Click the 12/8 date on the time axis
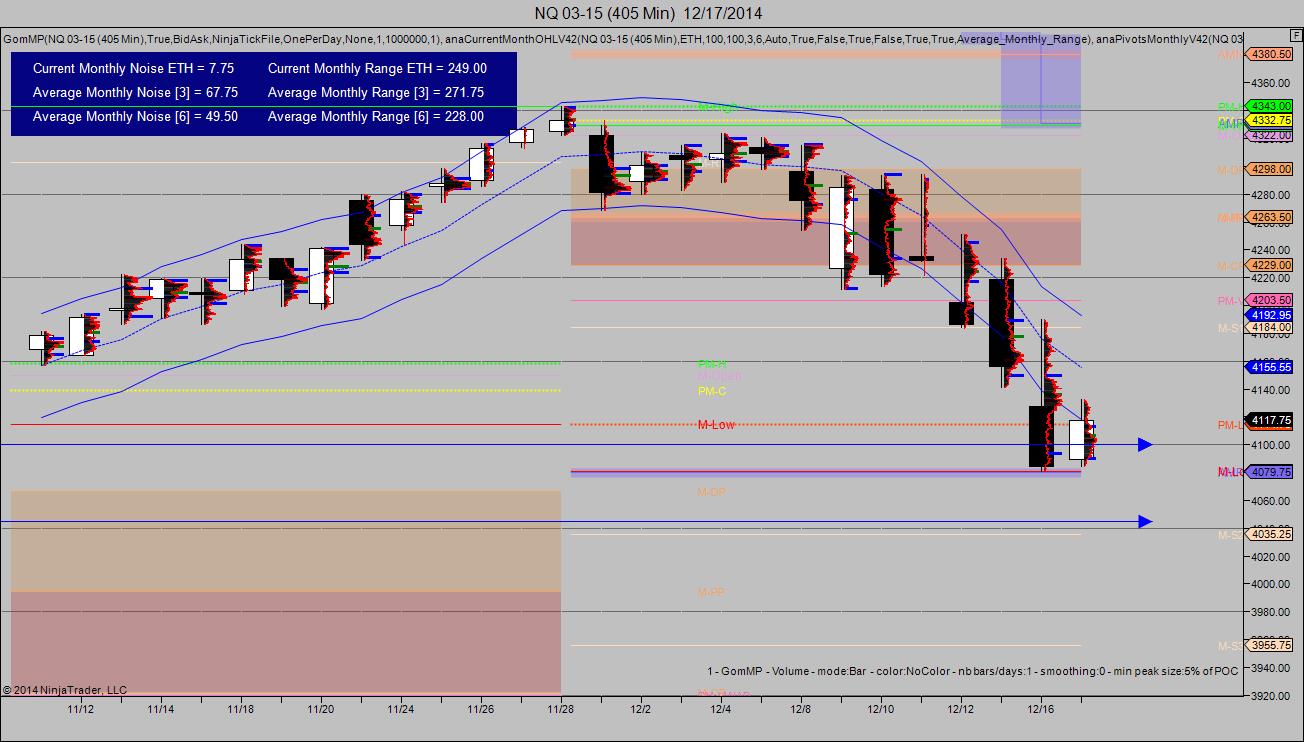The image size is (1304, 742). pyautogui.click(x=801, y=709)
